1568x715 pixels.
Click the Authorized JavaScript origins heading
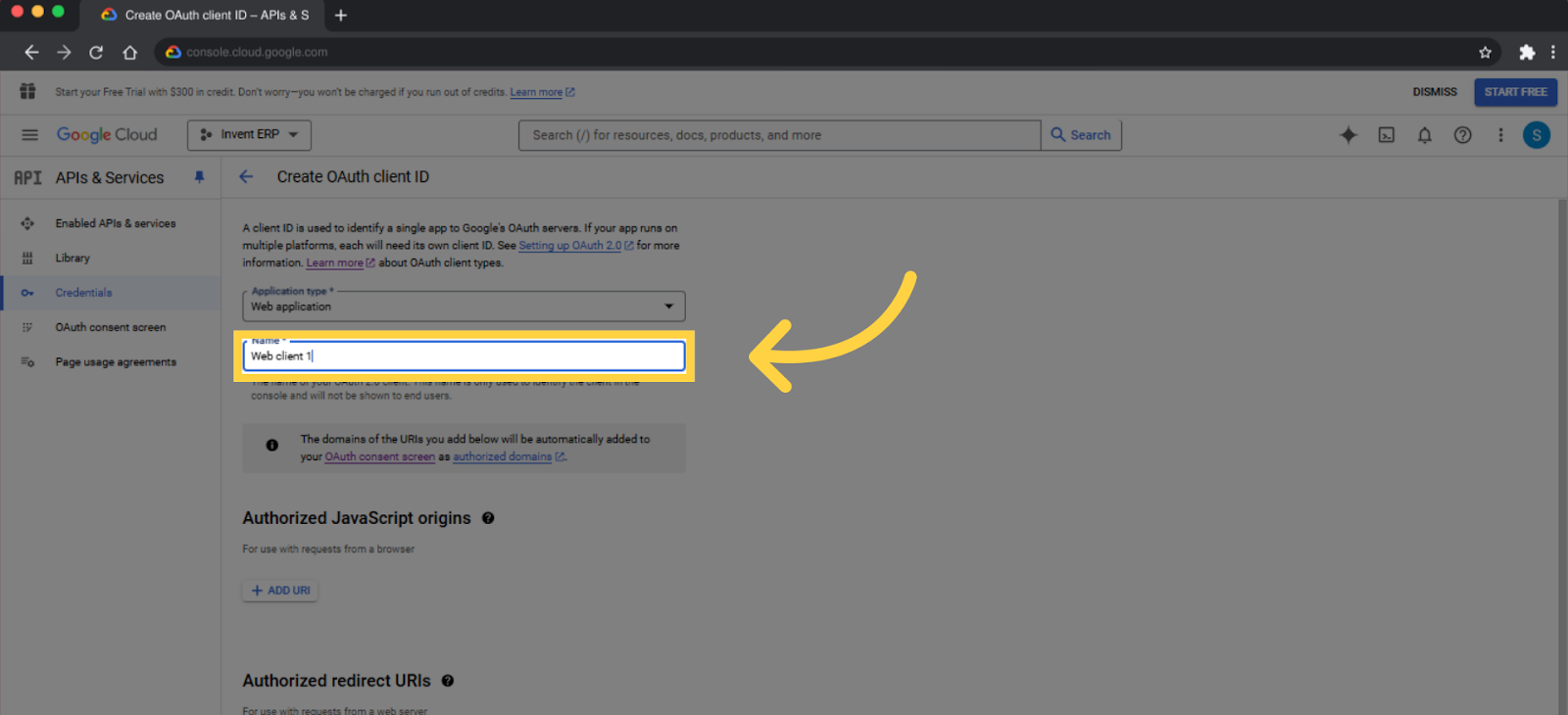pyautogui.click(x=357, y=518)
